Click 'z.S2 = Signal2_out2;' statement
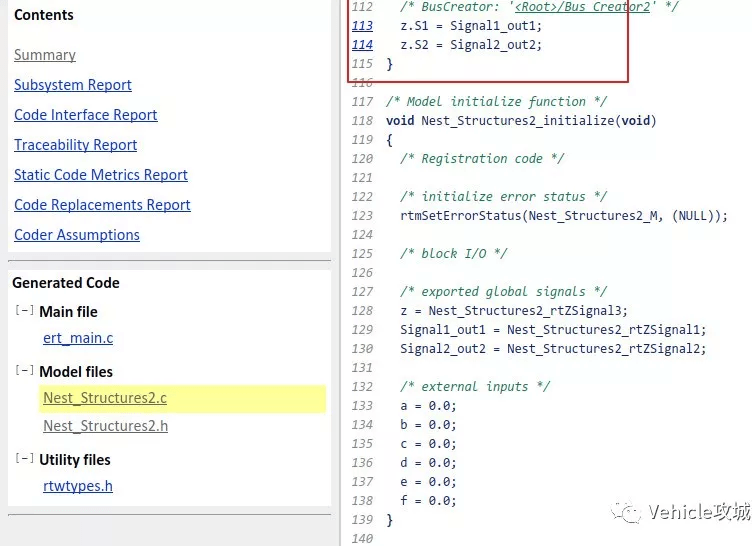This screenshot has width=752, height=546. point(471,45)
